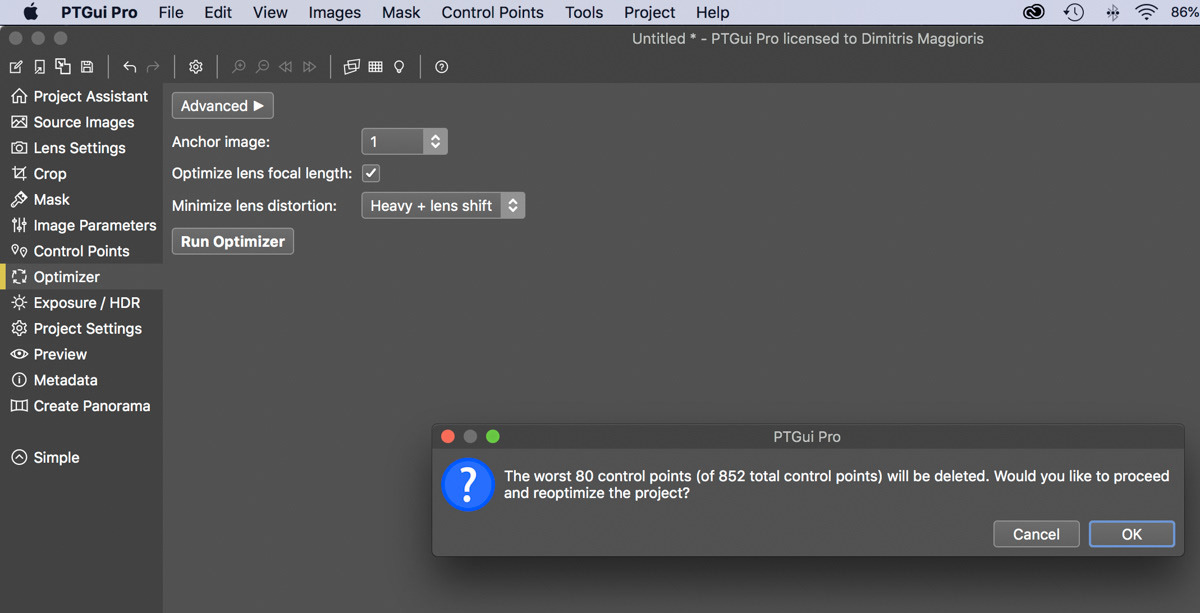Screen dimensions: 1200x613
Task: Open the Help menu
Action: [713, 12]
